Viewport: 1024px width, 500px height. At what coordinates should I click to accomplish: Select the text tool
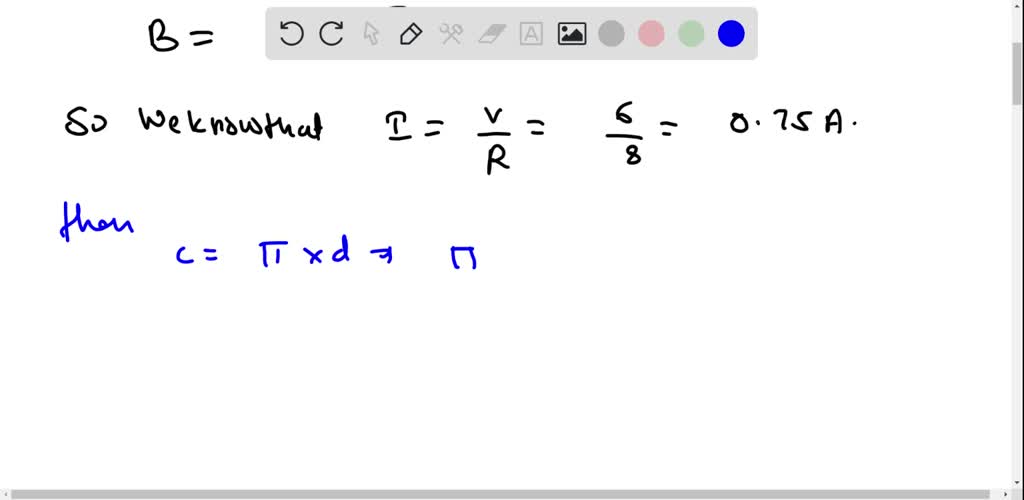click(x=531, y=33)
